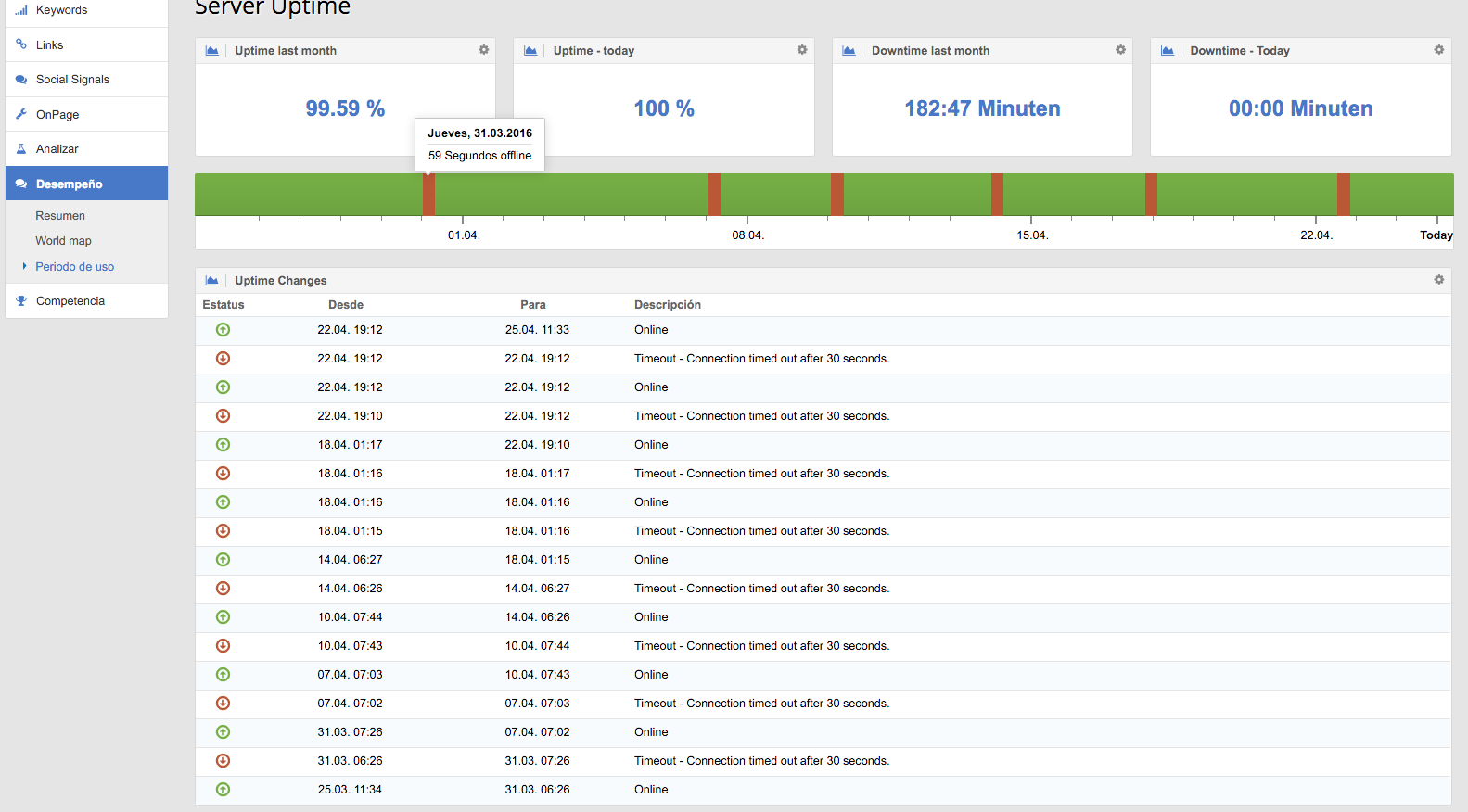Open gear settings for Downtime last month
1468x812 pixels.
coord(1120,50)
